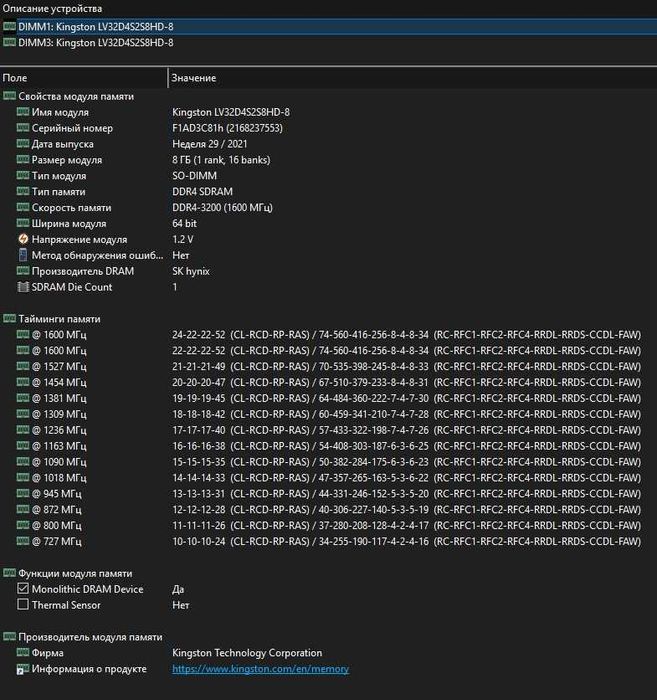Click icon of '@ 800 МГц' row
657x700 pixels.
pos(23,525)
